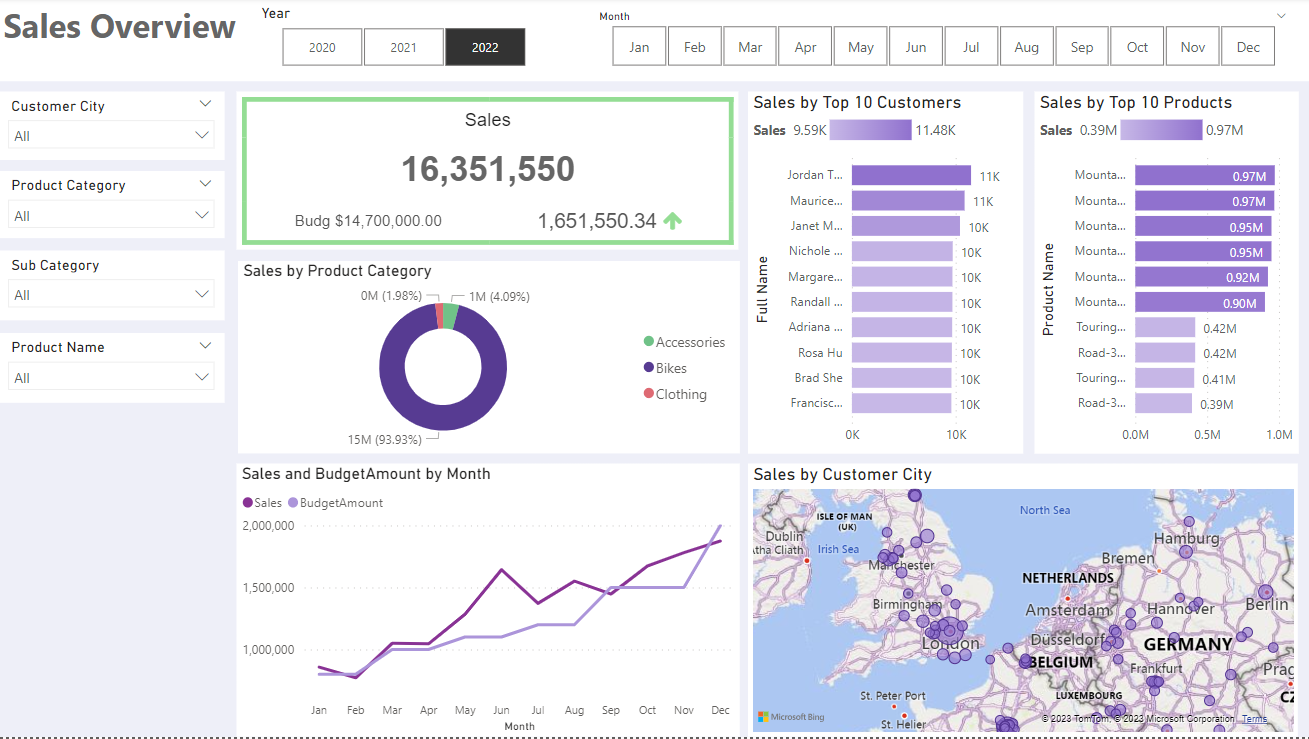Click the Bikes legend marker
The image size is (1309, 739).
(x=649, y=368)
